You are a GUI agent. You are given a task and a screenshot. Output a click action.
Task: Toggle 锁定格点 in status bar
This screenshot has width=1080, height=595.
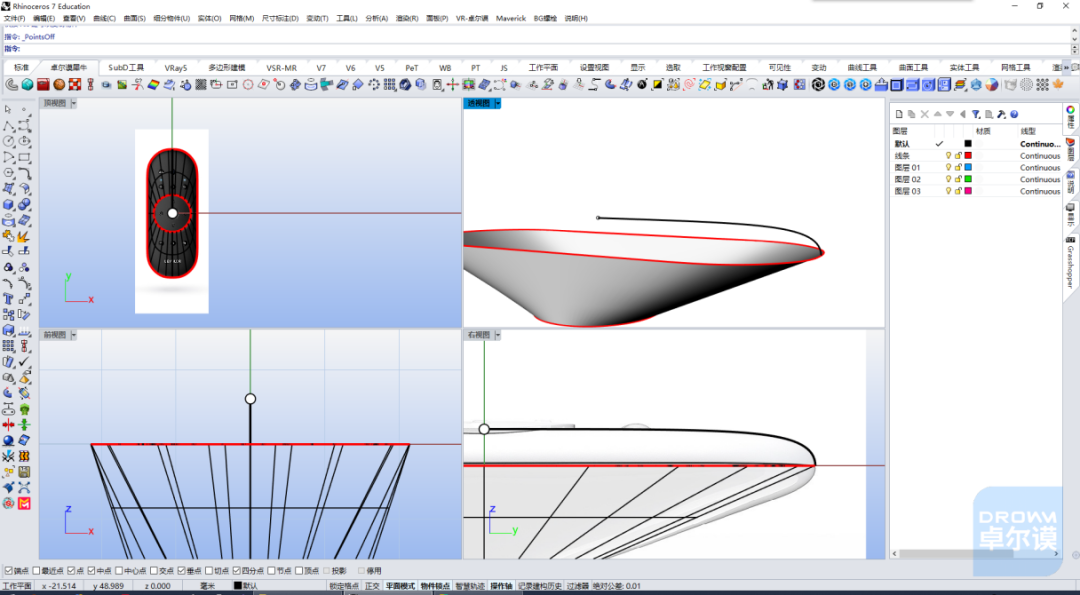tap(344, 586)
